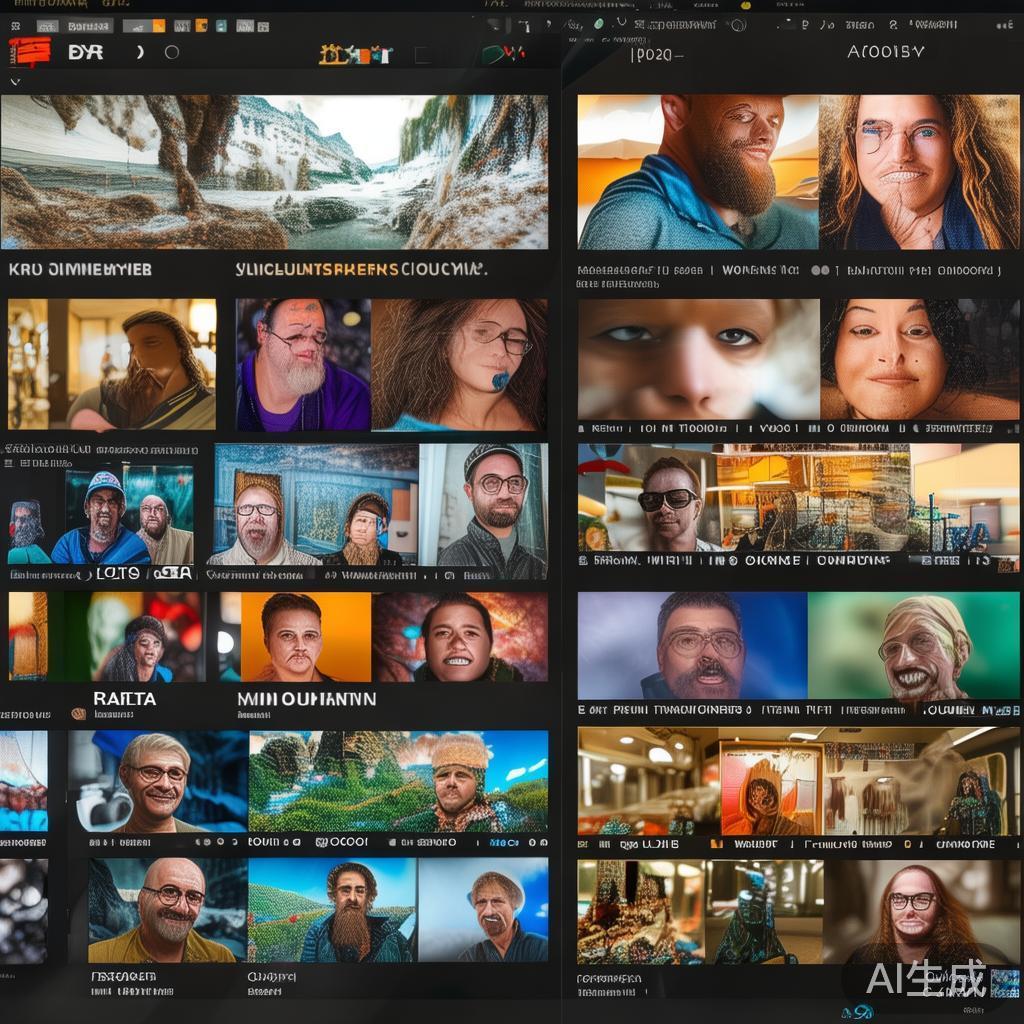Click the red icon beside the DYR label
Image resolution: width=1024 pixels, height=1024 pixels.
(29, 51)
